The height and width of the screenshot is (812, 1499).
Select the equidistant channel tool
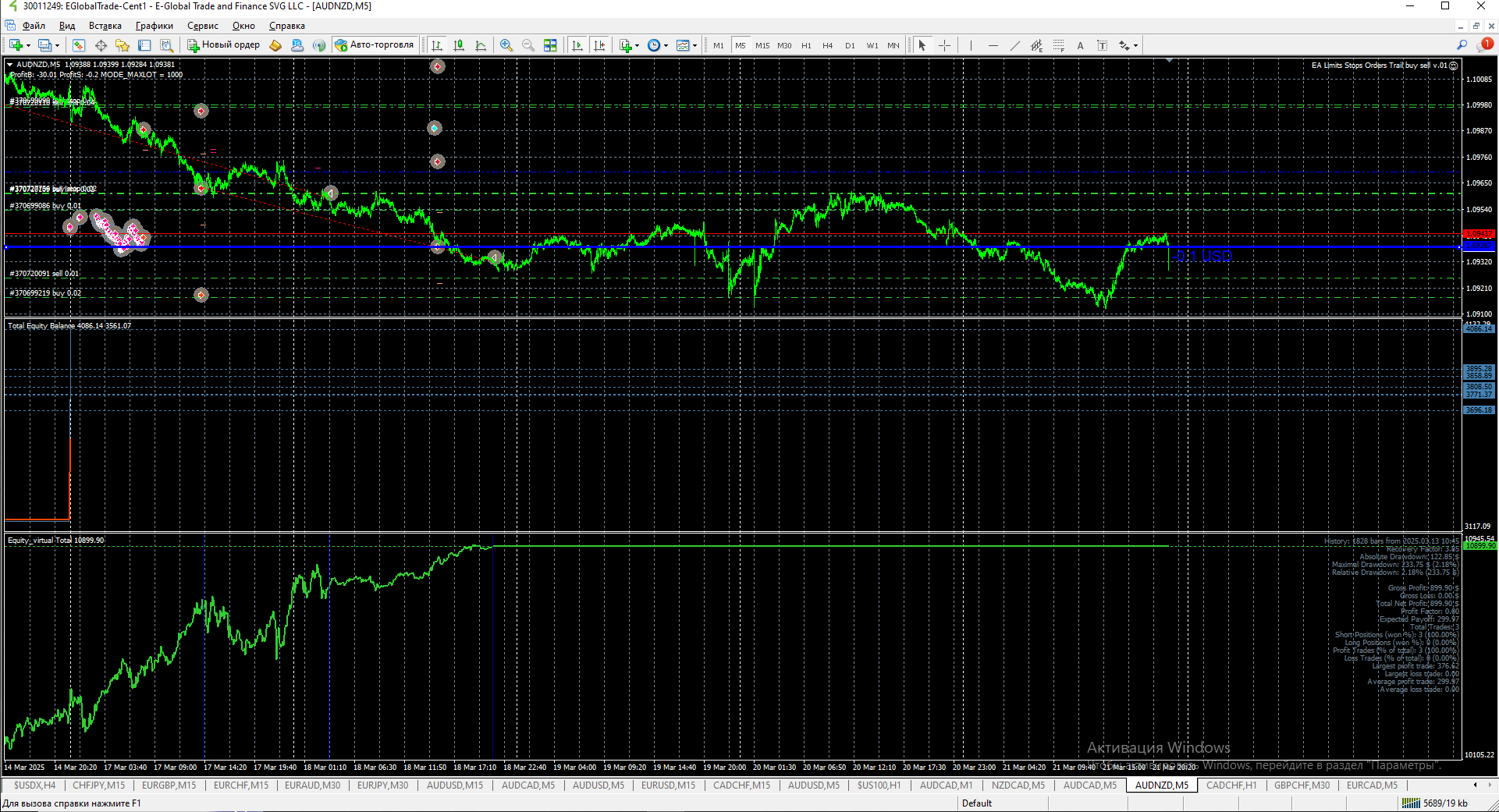click(1036, 45)
